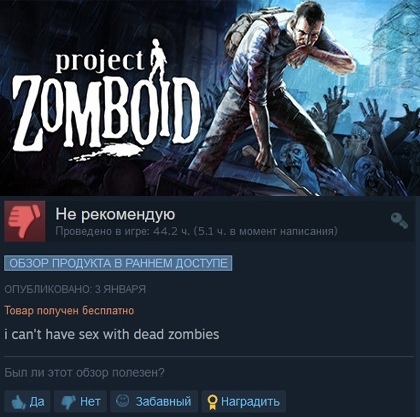420x417 pixels.
Task: Rate the review as Забавный
Action: [154, 402]
